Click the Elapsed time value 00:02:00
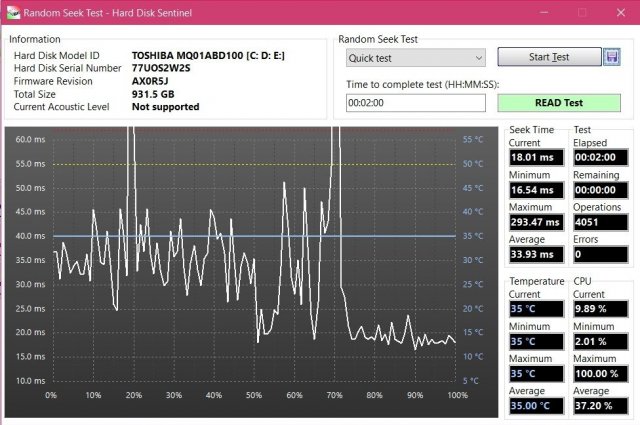Image resolution: width=640 pixels, height=425 pixels. (x=599, y=157)
